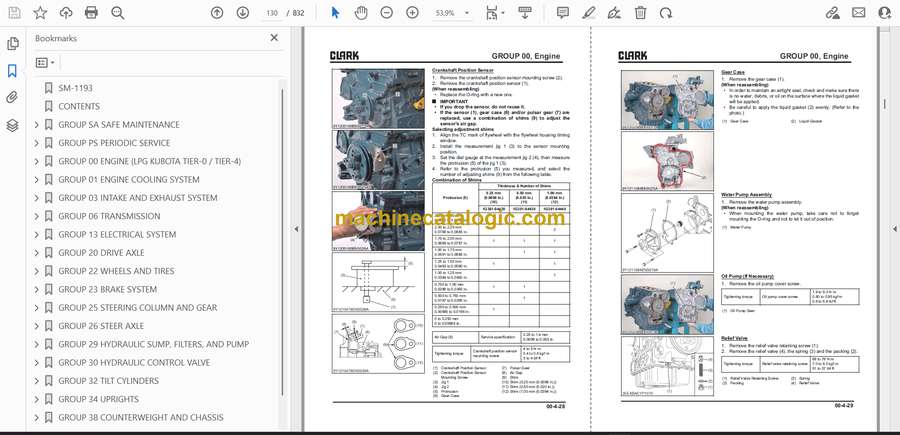The width and height of the screenshot is (900, 435).
Task: Expand the GROUP 06 TRANSMISSION bookmark
Action: coord(36,216)
